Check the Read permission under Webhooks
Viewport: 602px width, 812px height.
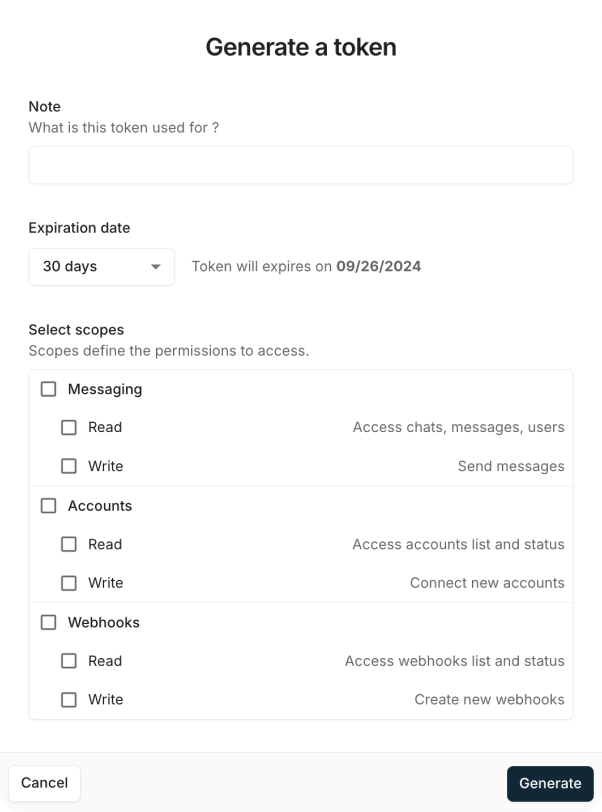pyautogui.click(x=68, y=661)
